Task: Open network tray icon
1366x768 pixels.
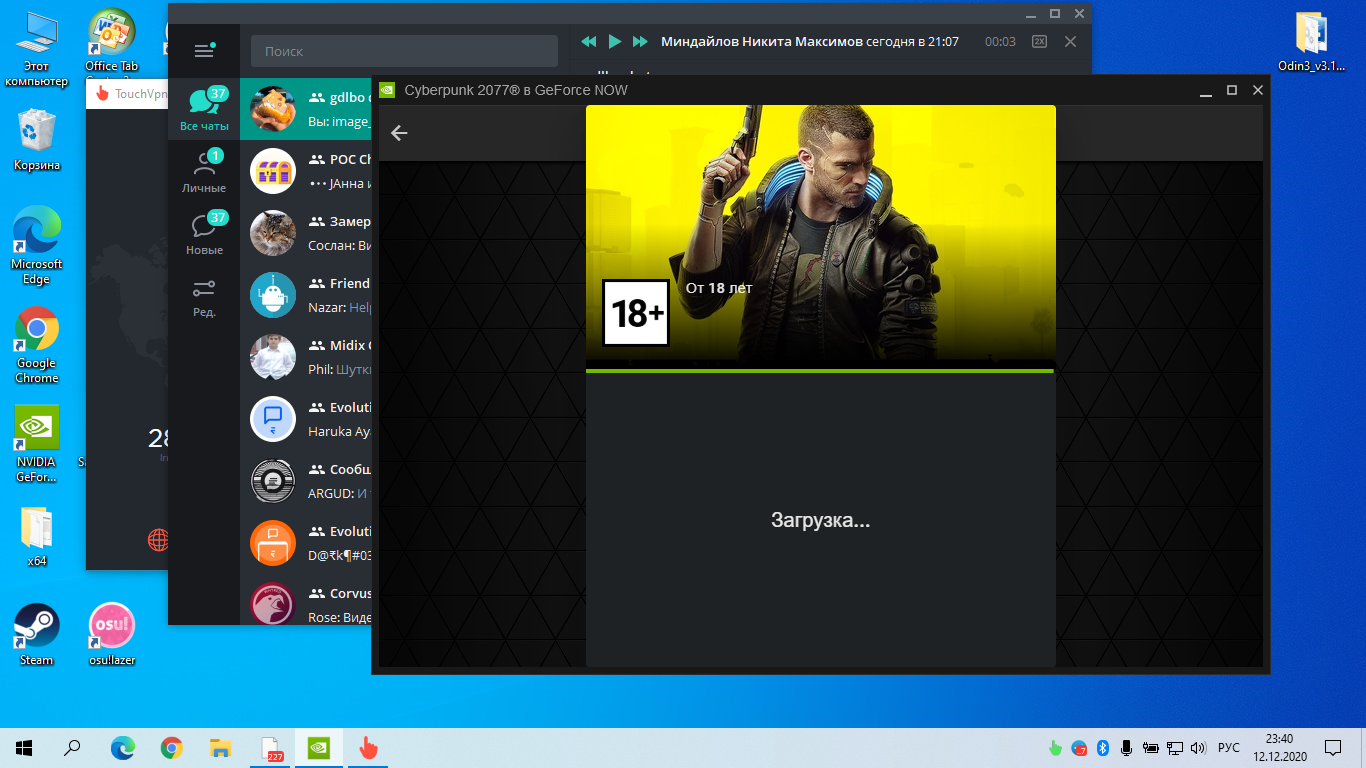Action: pyautogui.click(x=1175, y=748)
